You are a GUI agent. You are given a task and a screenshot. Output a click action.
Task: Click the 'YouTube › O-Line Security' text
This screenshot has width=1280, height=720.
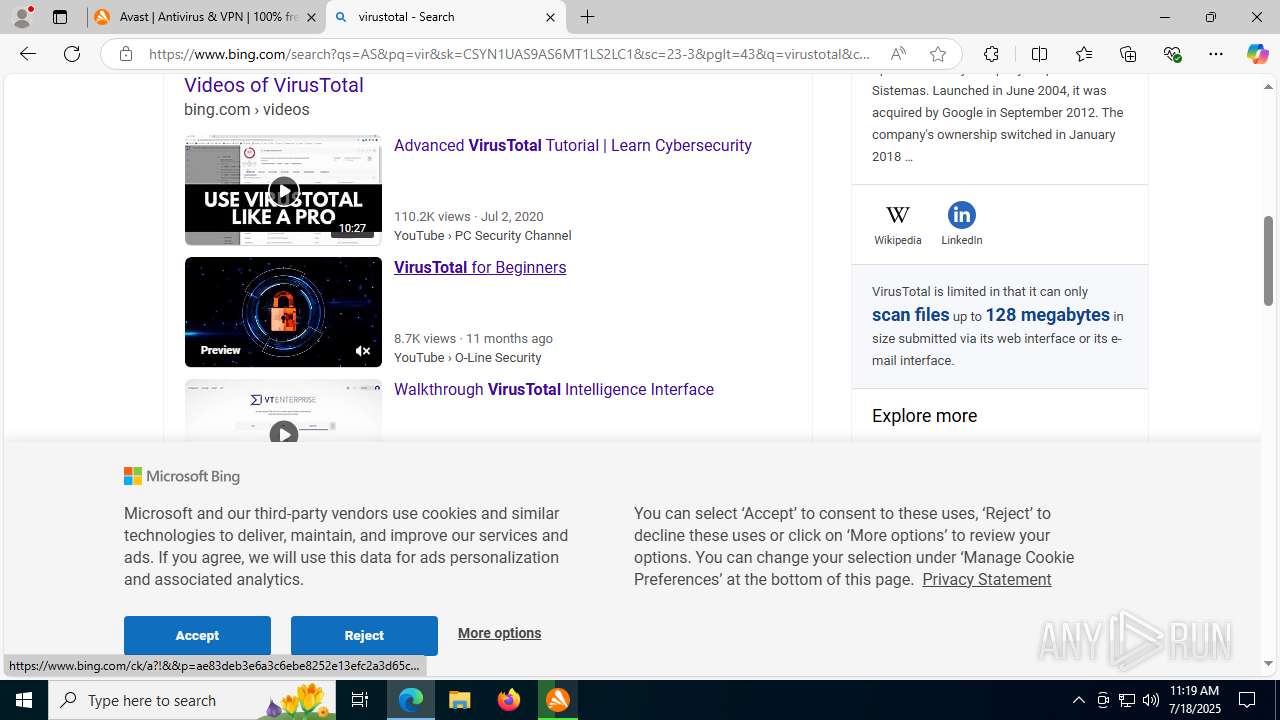tap(468, 358)
